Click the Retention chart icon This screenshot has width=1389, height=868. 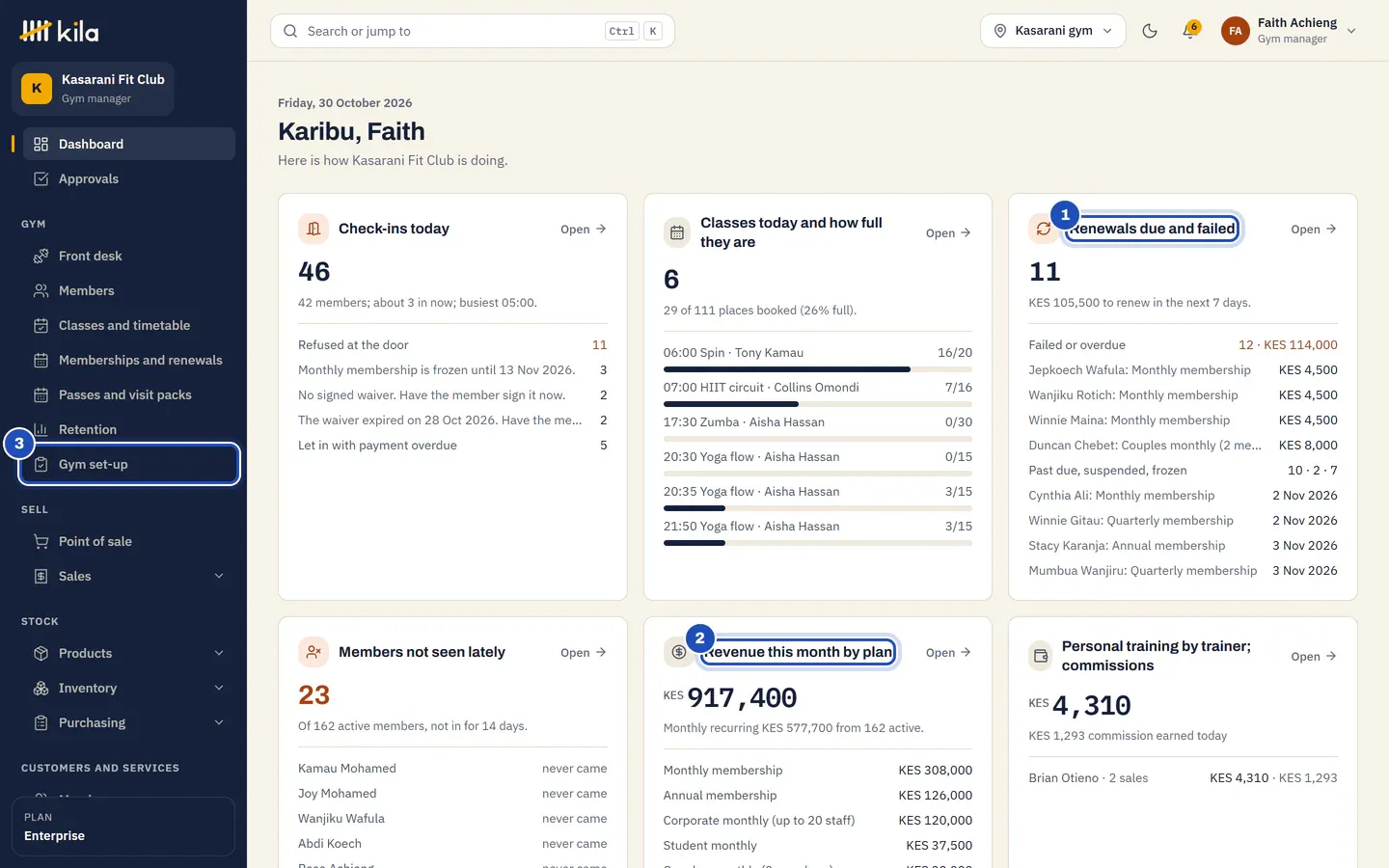(41, 429)
